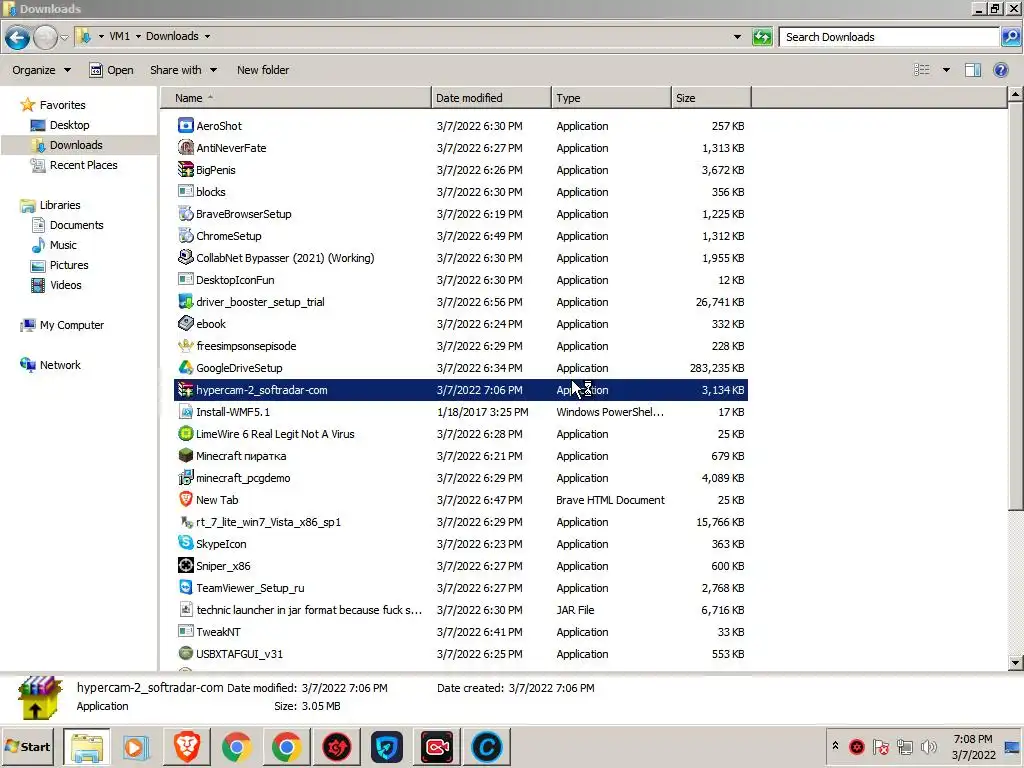The height and width of the screenshot is (768, 1024).
Task: Open Documents library in sidebar
Action: 76,225
